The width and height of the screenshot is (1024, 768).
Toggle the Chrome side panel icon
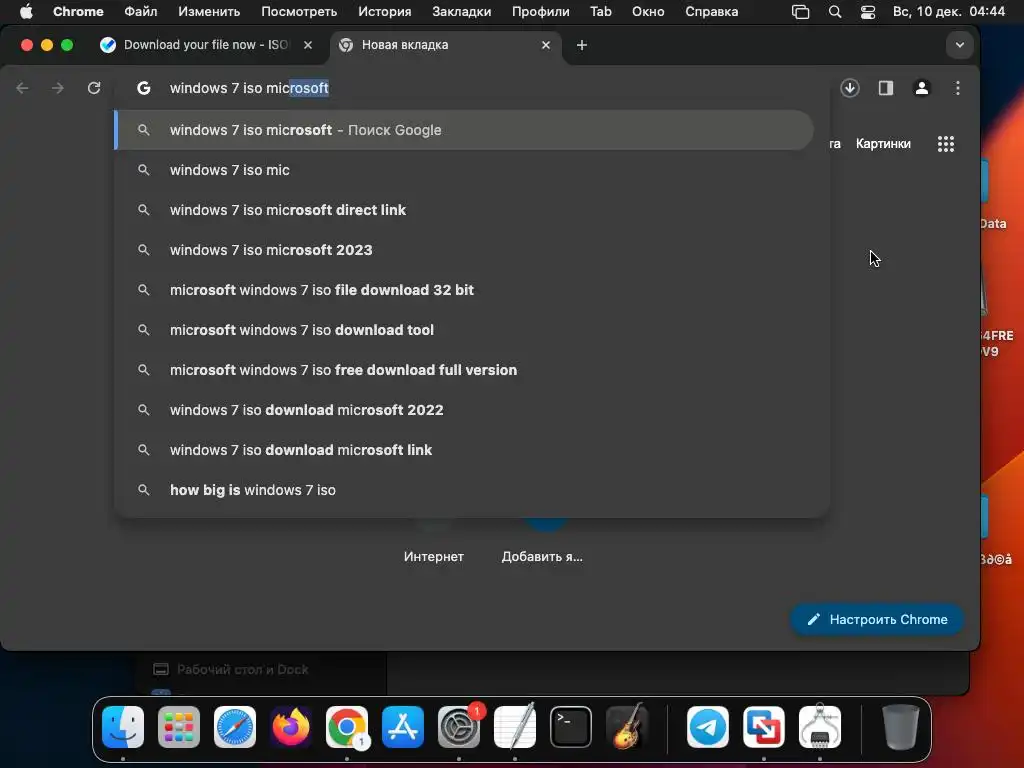pos(886,88)
